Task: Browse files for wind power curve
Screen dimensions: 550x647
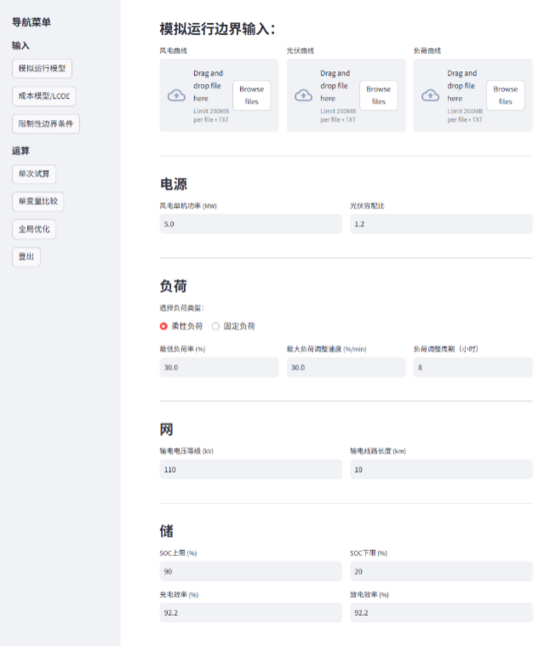Action: [x=252, y=95]
